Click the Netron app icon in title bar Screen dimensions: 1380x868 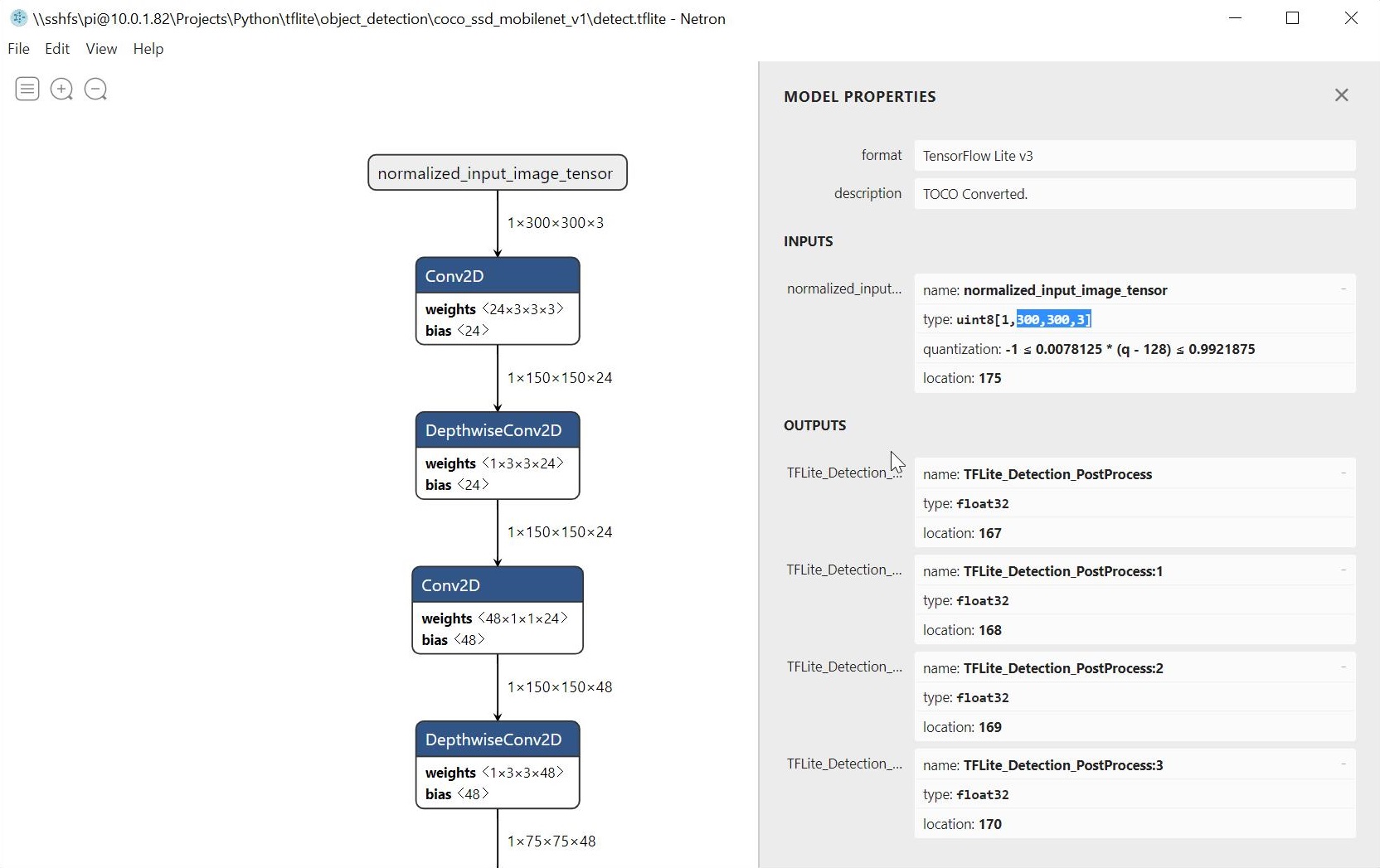coord(18,18)
